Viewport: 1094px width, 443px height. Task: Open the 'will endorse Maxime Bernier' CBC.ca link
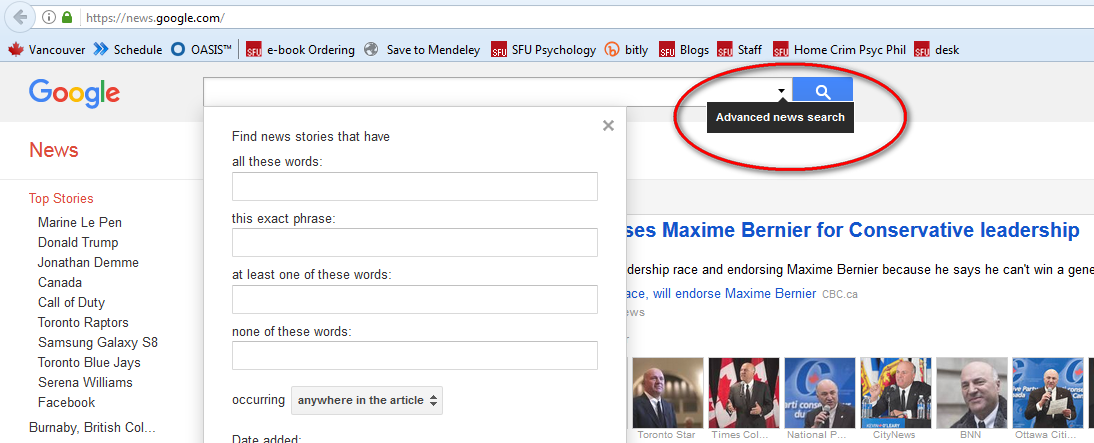(721, 294)
